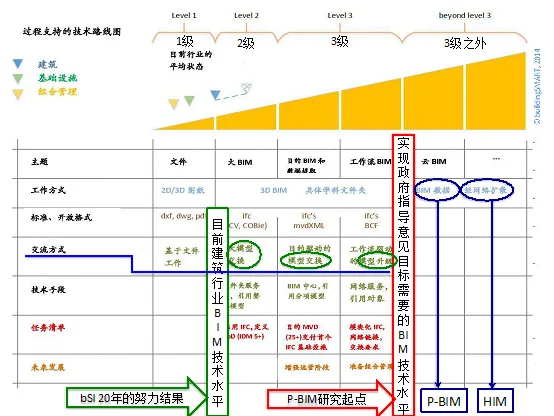Click the green arrow labeled bSI 20年的努力结果
Screen dimensions: 554x416
point(137,398)
